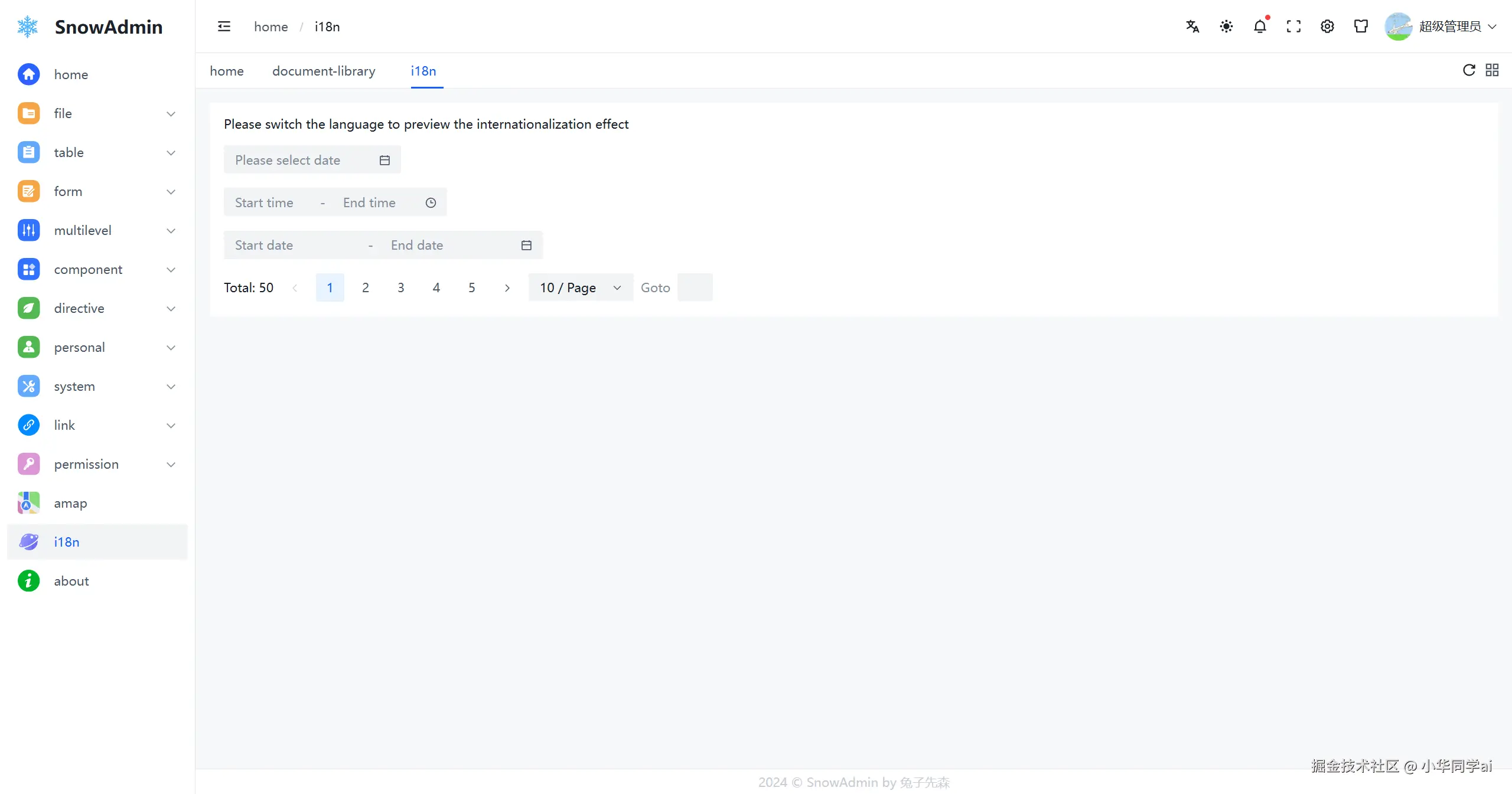Go to pagination page 3
This screenshot has width=1512, height=794.
tap(400, 287)
